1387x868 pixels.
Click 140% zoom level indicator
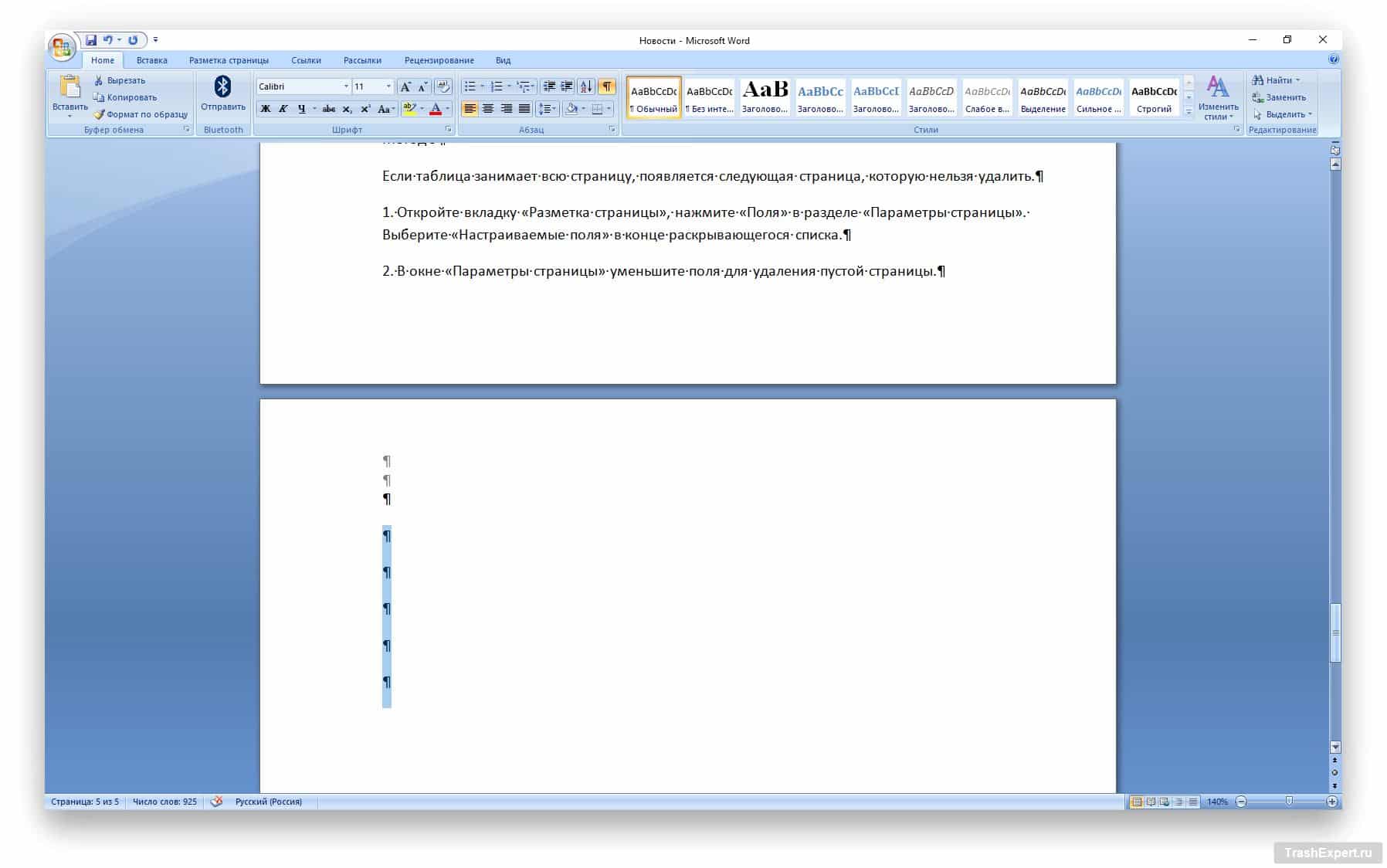pos(1218,802)
